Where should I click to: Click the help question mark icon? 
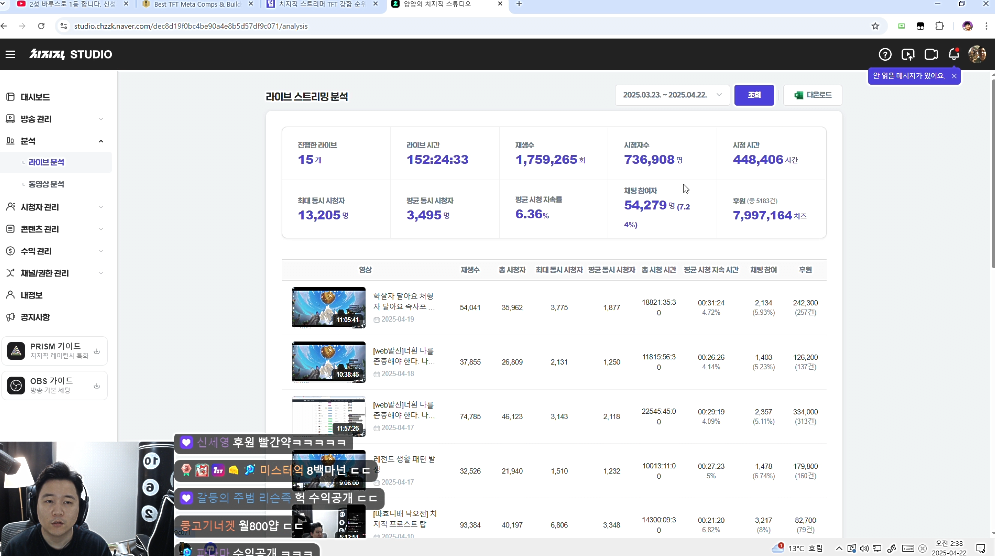[x=884, y=54]
